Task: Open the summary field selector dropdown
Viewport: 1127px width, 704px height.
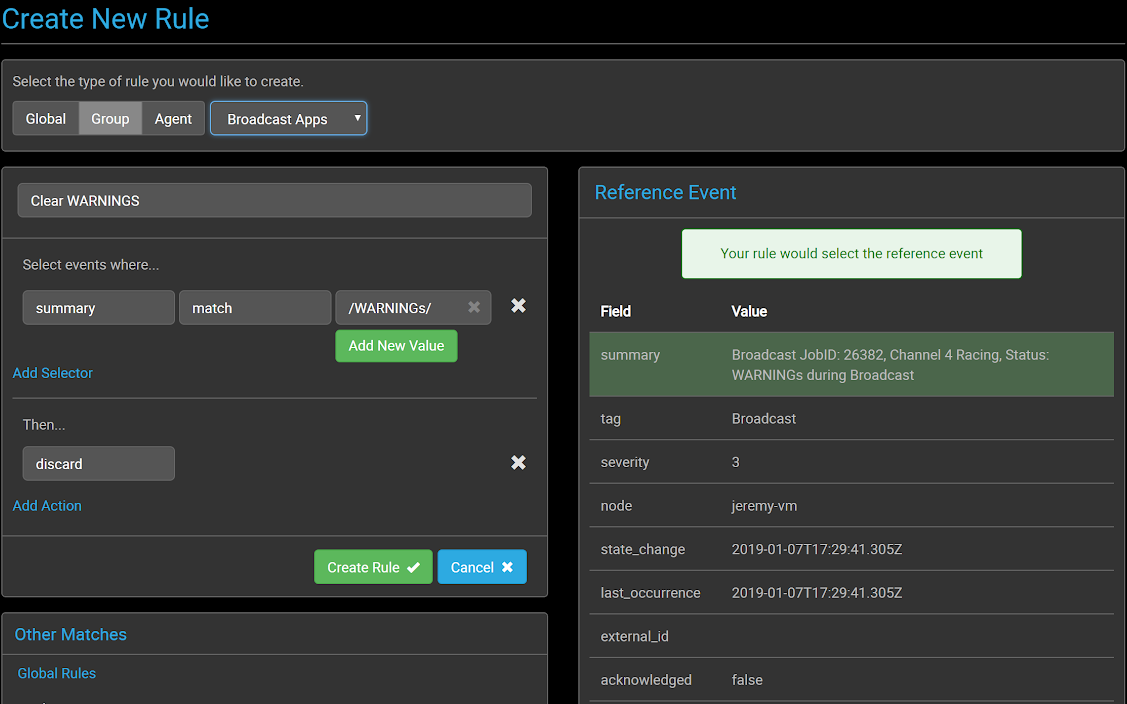Action: 98,308
